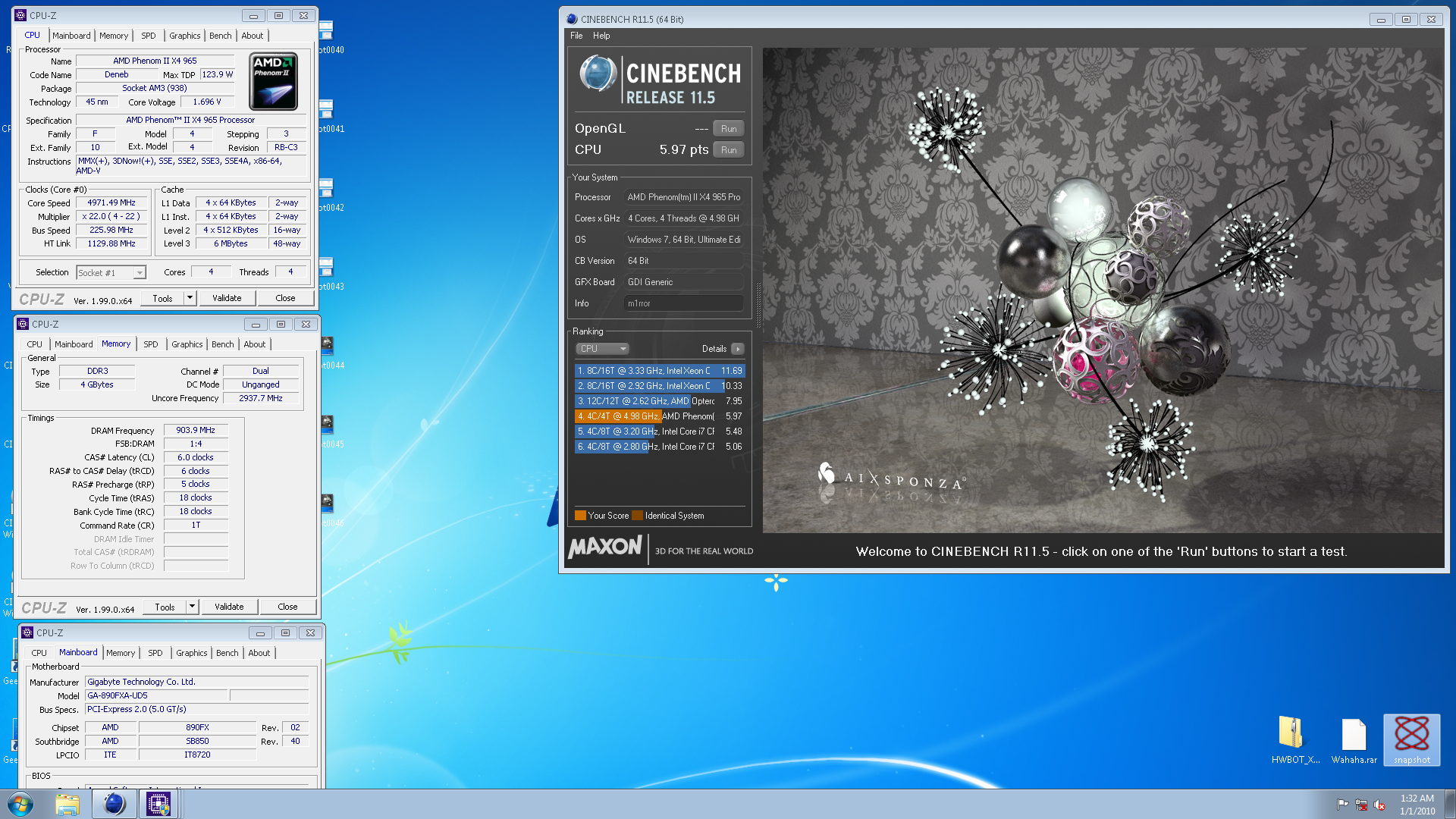1456x819 pixels.
Task: Click Tools button in Memory CPU-Z window
Action: [165, 607]
